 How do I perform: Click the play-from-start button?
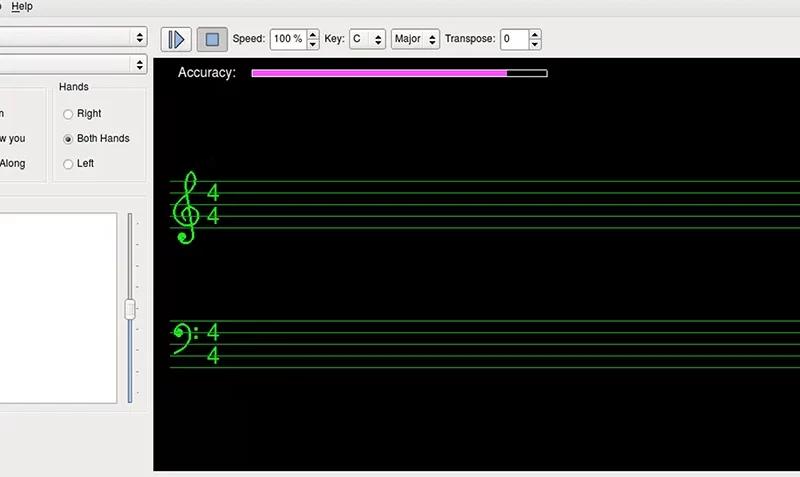tap(176, 39)
